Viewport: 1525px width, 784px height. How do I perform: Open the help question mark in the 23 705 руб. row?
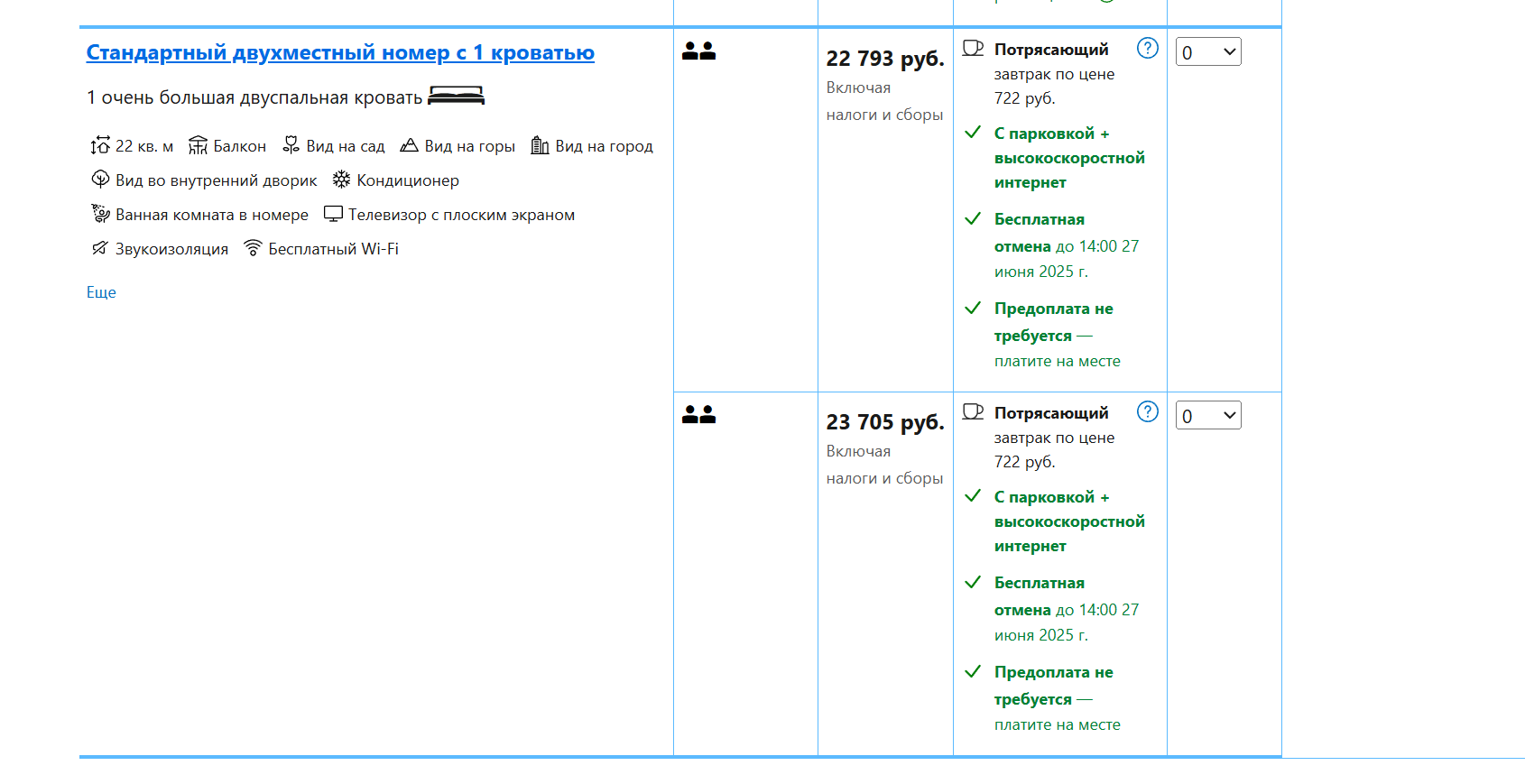pos(1148,411)
